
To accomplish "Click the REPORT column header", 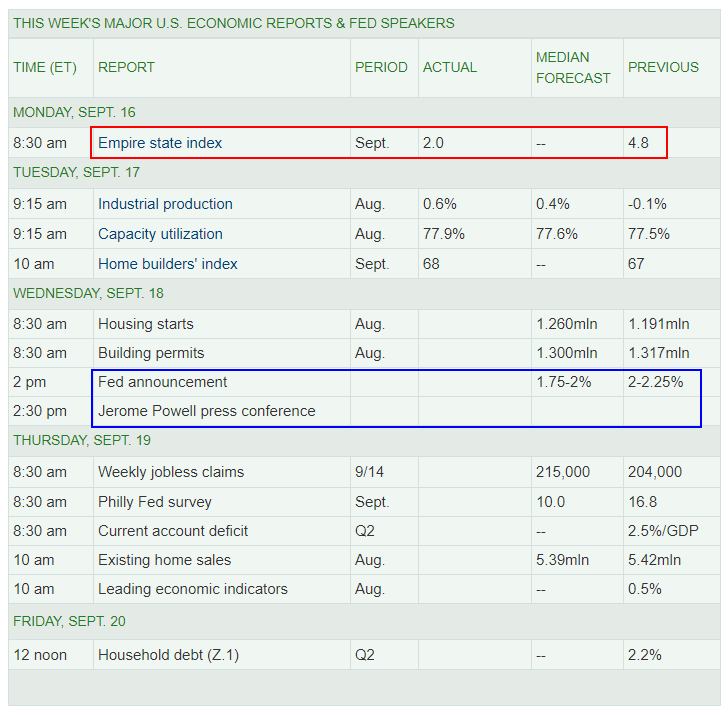I will pos(126,67).
